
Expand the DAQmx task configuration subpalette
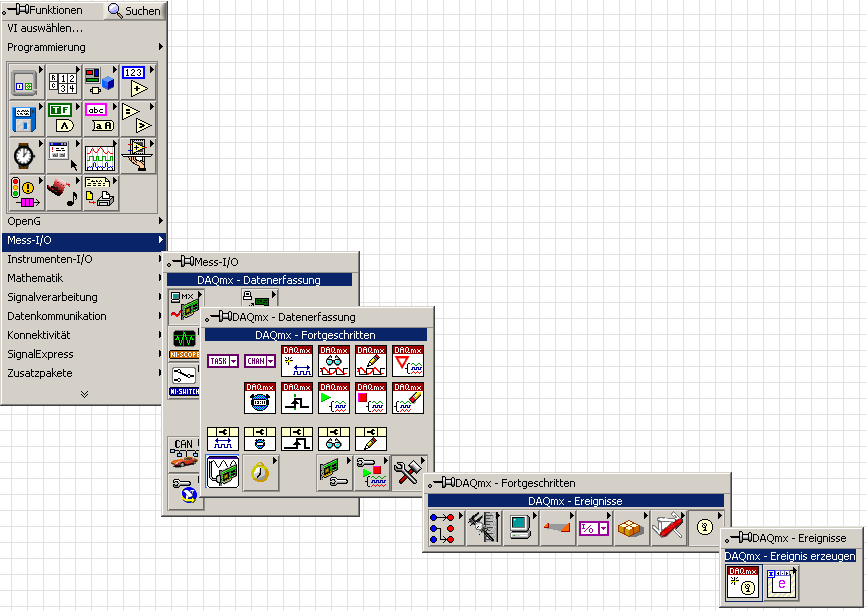(371, 473)
